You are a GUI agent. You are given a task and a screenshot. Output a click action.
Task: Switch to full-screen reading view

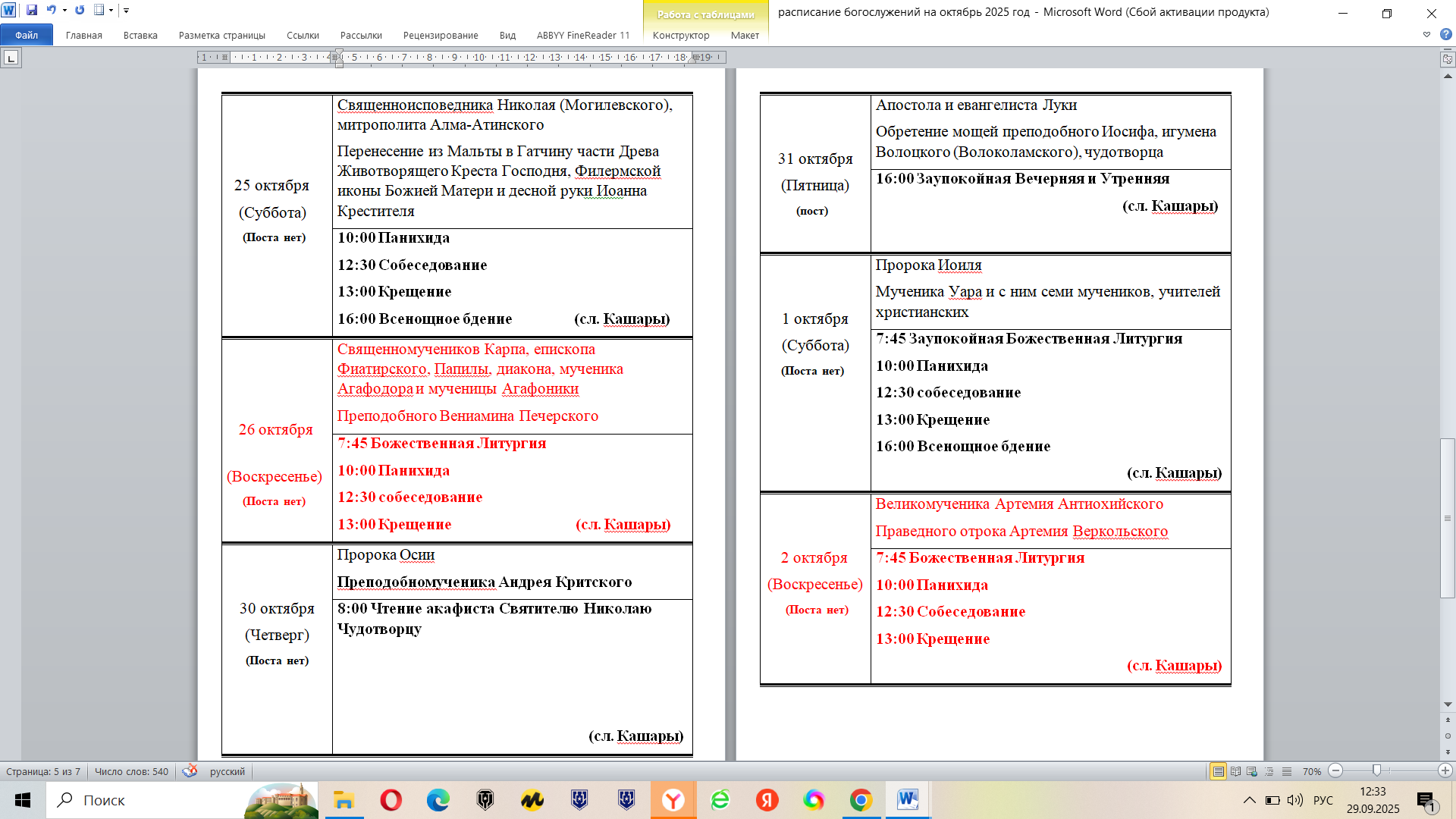point(1235,771)
